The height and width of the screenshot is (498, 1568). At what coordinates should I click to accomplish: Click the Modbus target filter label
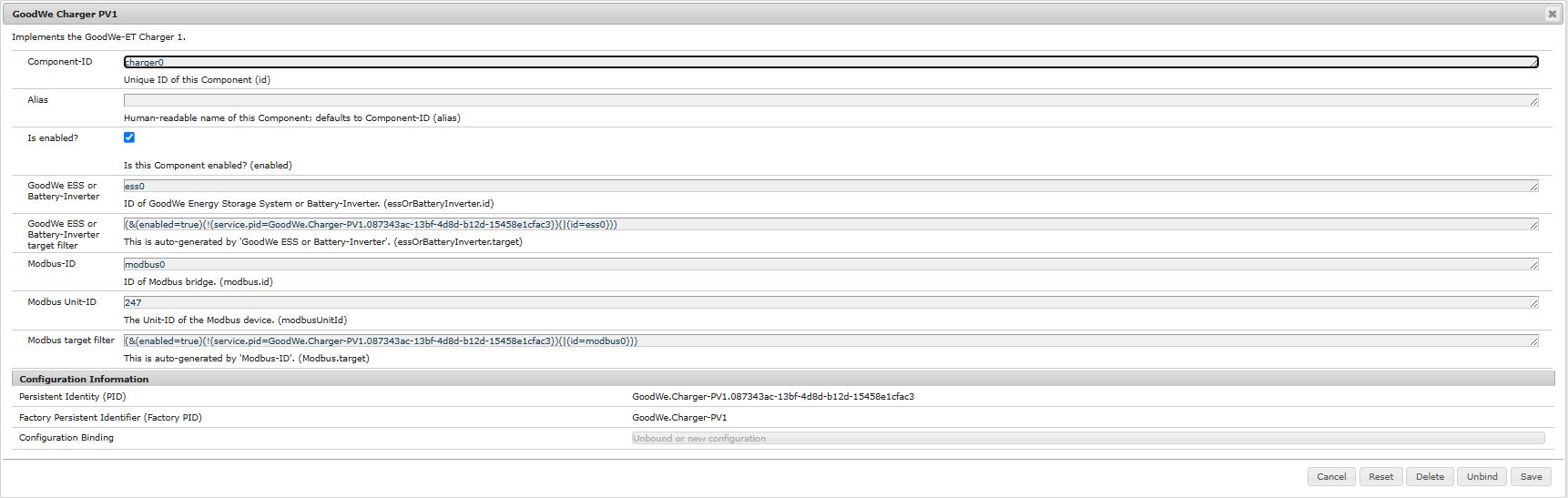(x=71, y=340)
